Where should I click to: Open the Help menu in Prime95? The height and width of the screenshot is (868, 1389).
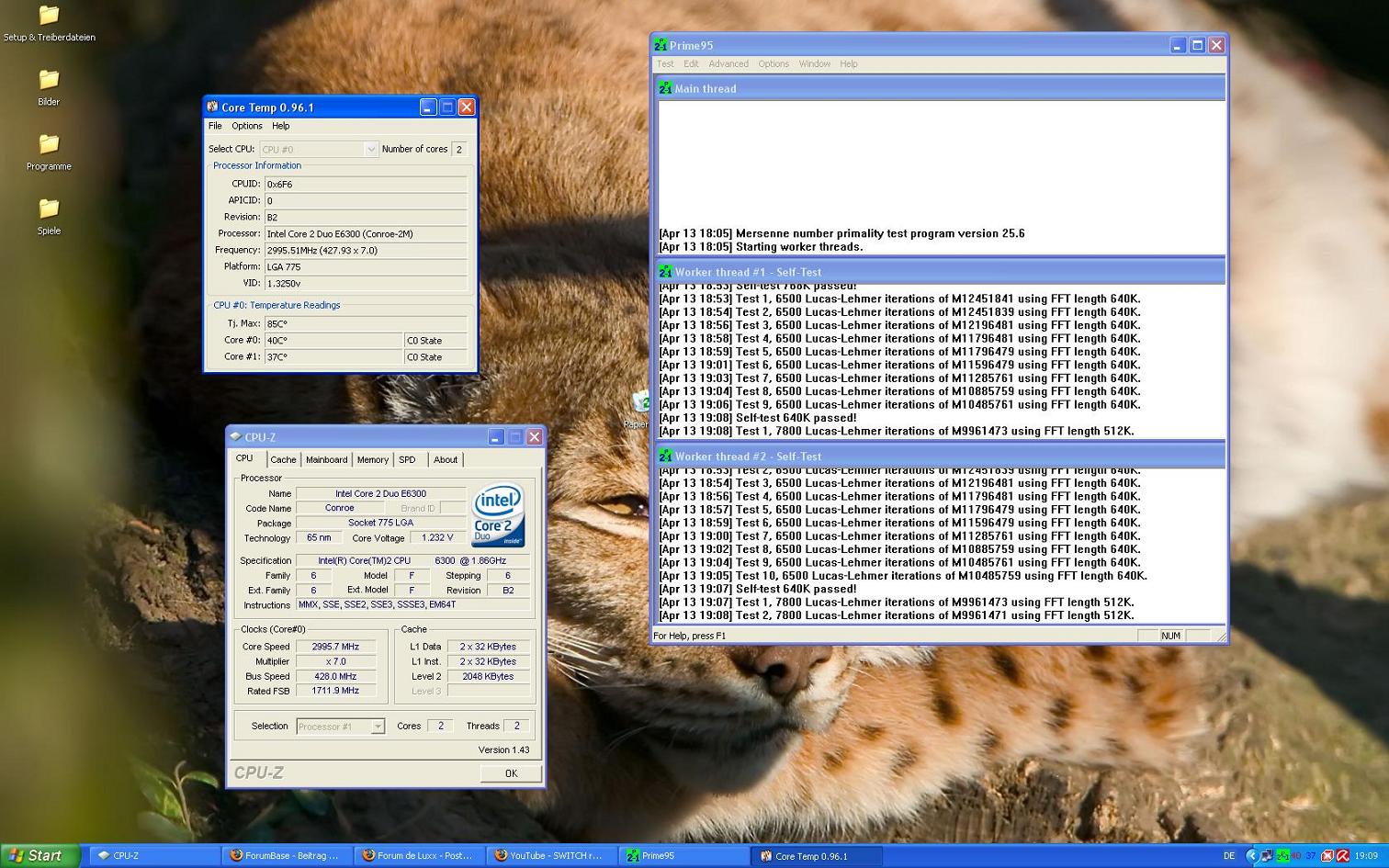pyautogui.click(x=849, y=63)
